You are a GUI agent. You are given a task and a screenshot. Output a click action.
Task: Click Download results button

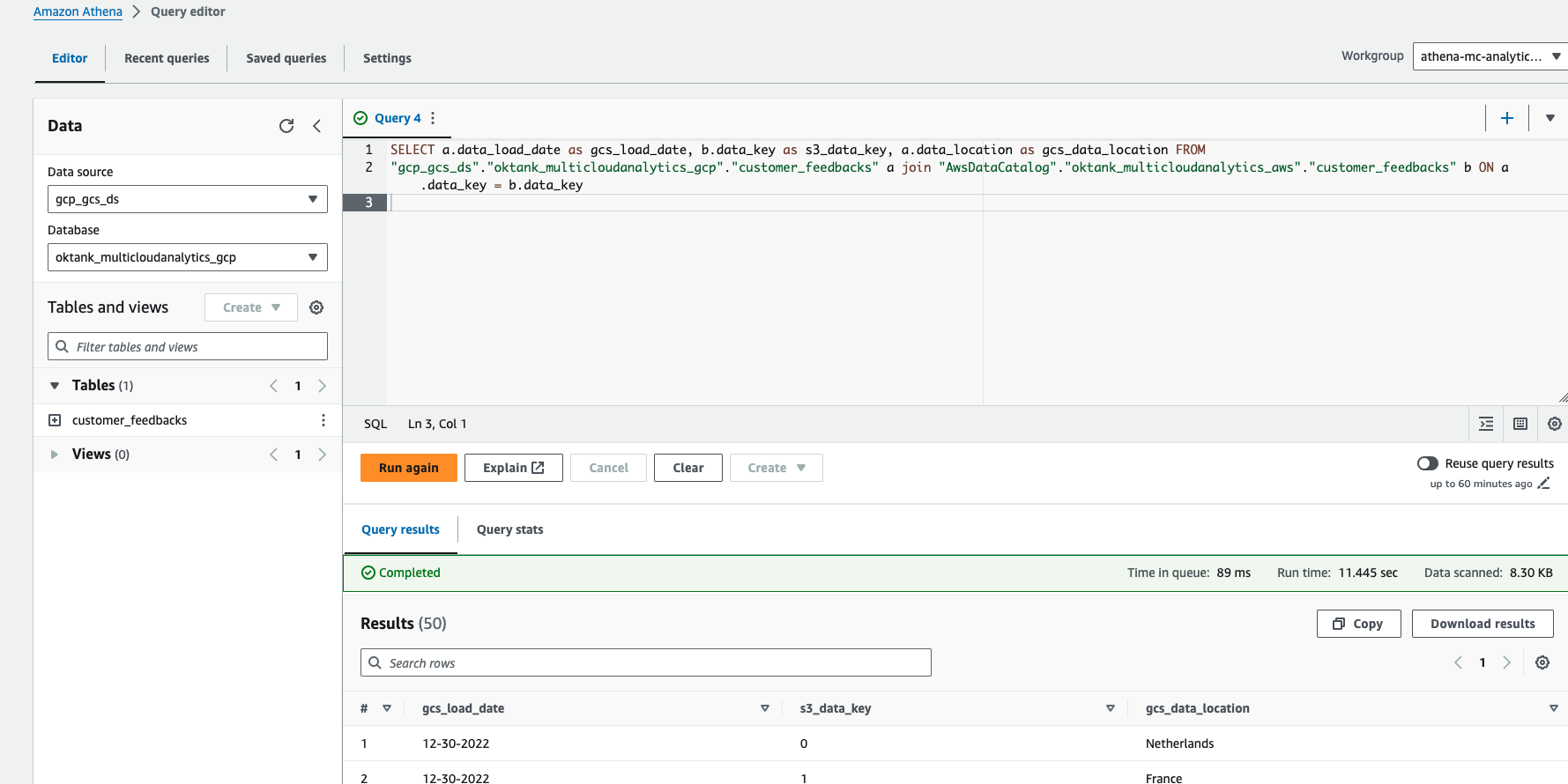(x=1482, y=624)
